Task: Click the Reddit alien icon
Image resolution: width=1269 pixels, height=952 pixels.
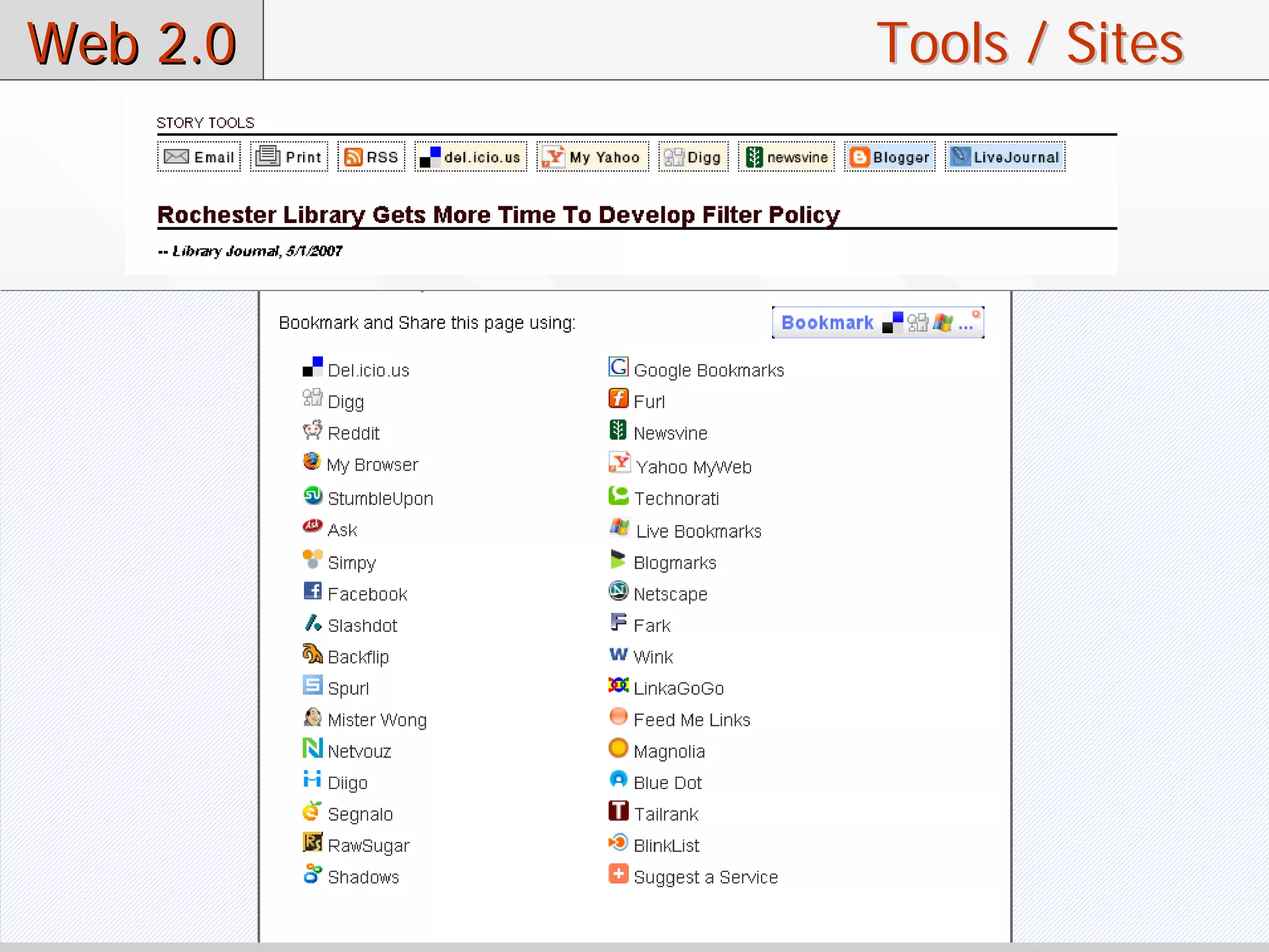Action: 312,430
